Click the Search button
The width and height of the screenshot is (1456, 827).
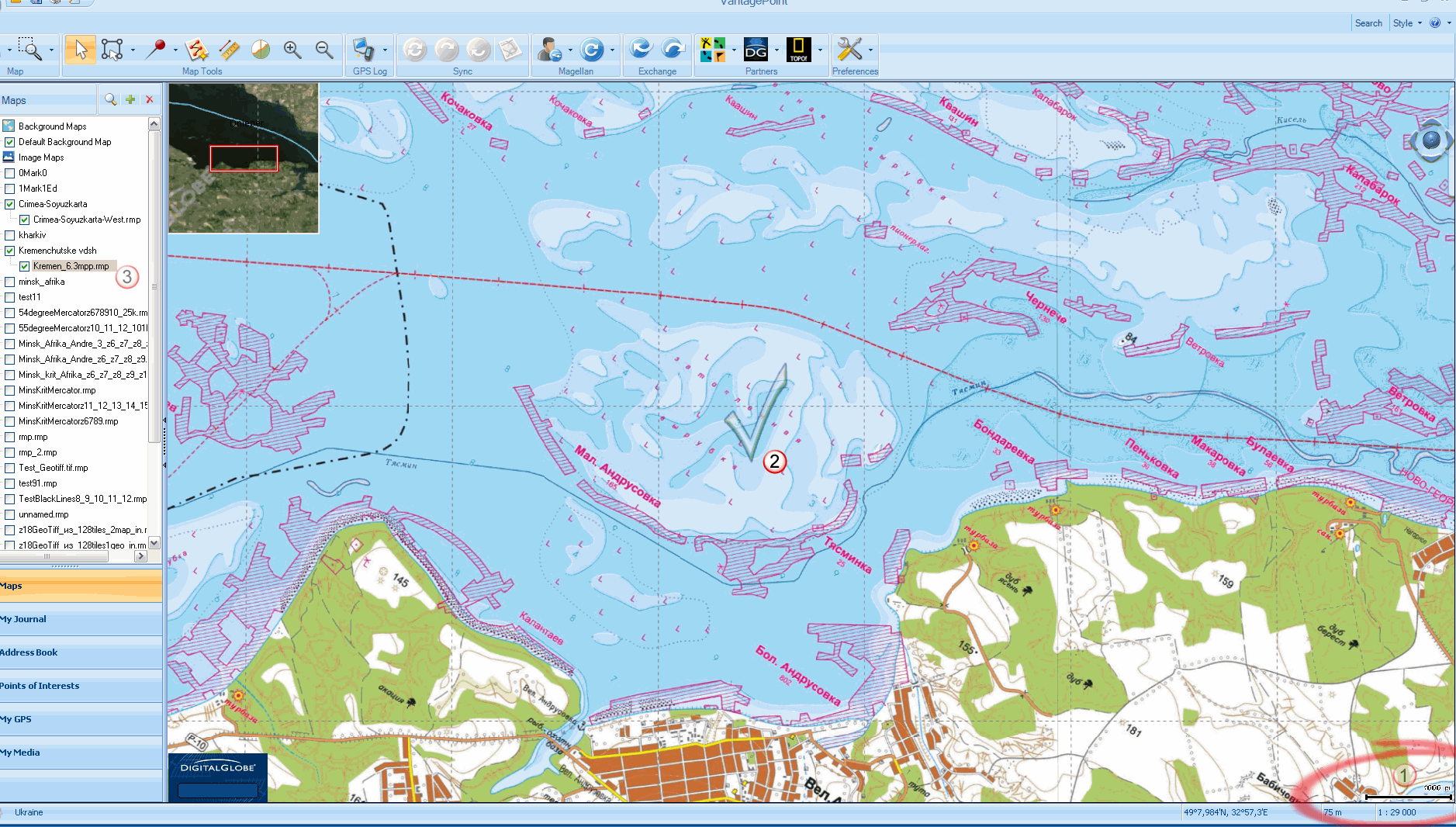pyautogui.click(x=1368, y=23)
